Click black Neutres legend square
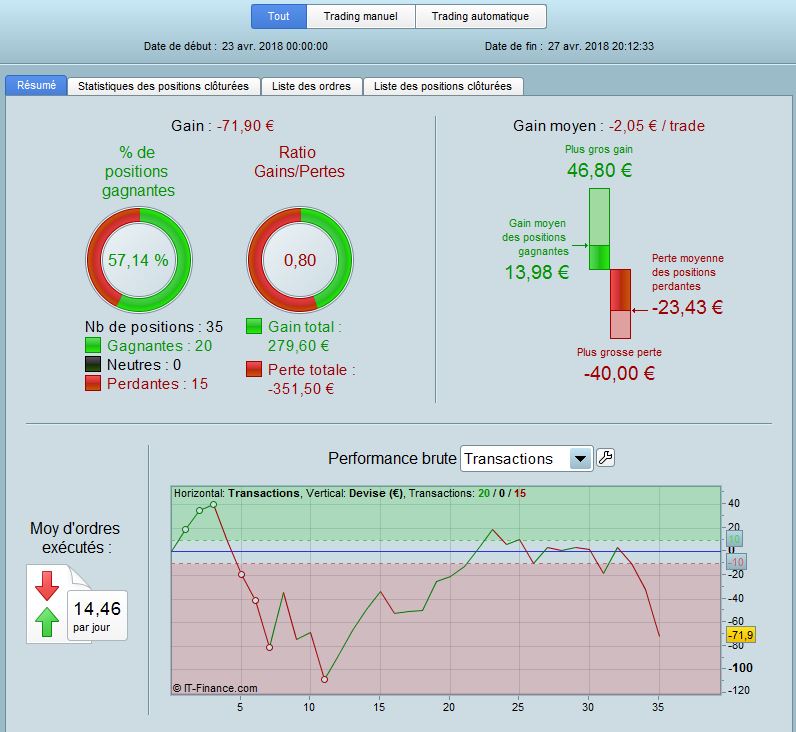Screen dimensions: 796x732 [x=93, y=364]
